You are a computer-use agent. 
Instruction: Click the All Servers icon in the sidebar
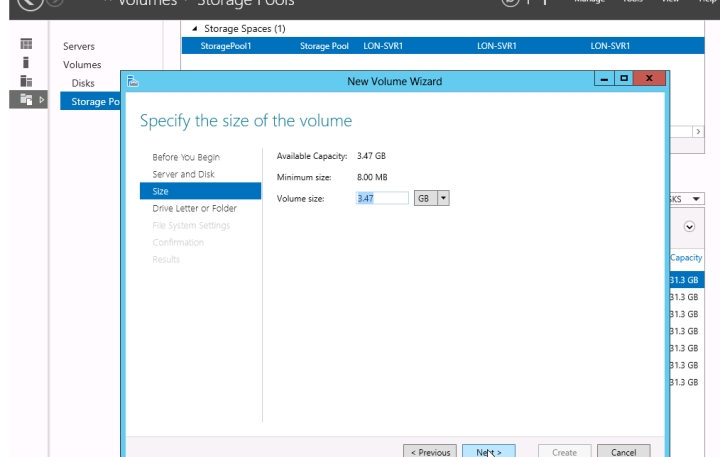coord(27,81)
